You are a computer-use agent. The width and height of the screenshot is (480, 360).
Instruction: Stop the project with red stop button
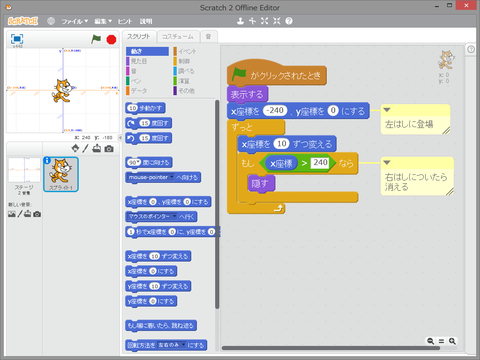click(x=111, y=40)
